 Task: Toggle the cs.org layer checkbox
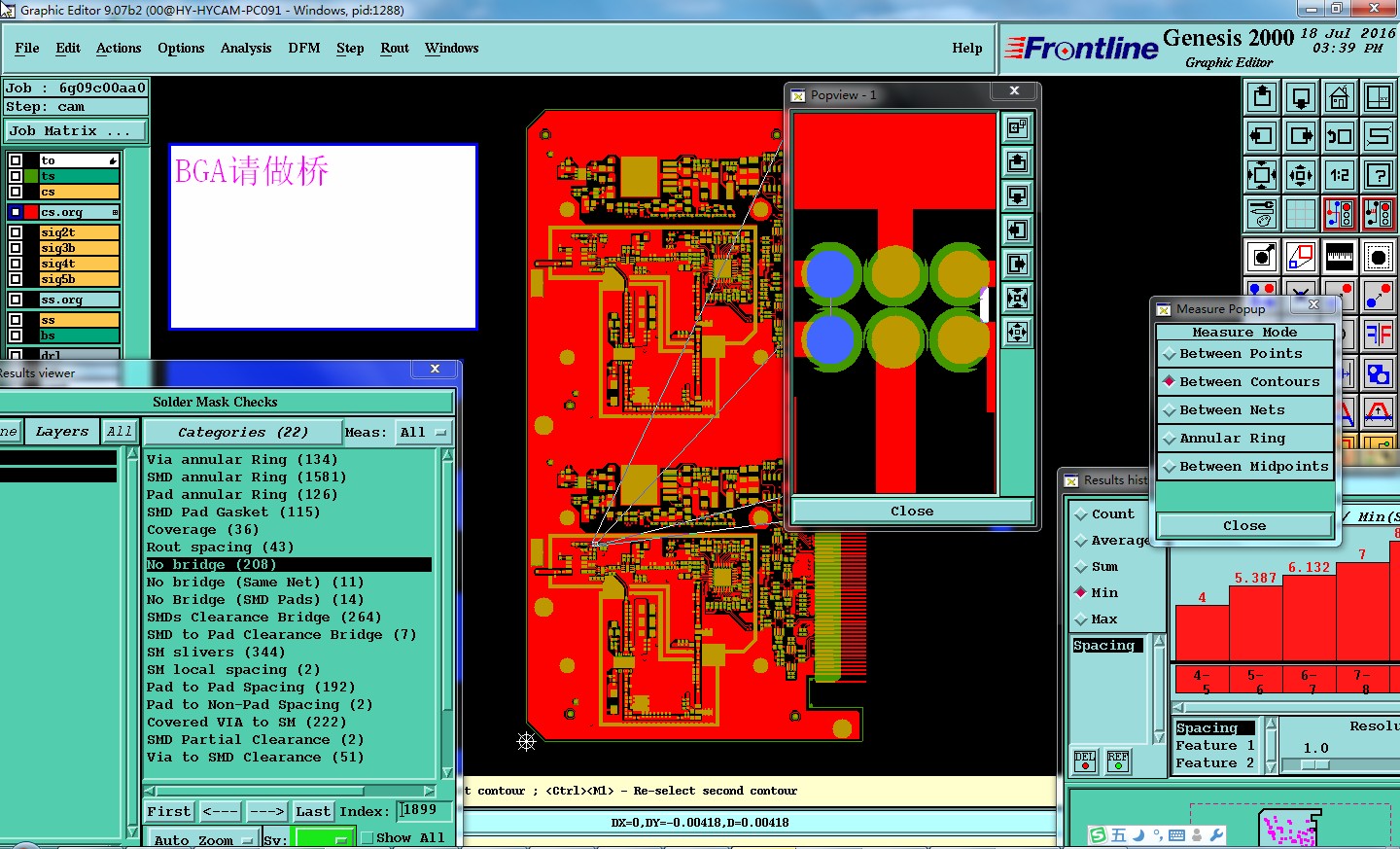point(16,212)
